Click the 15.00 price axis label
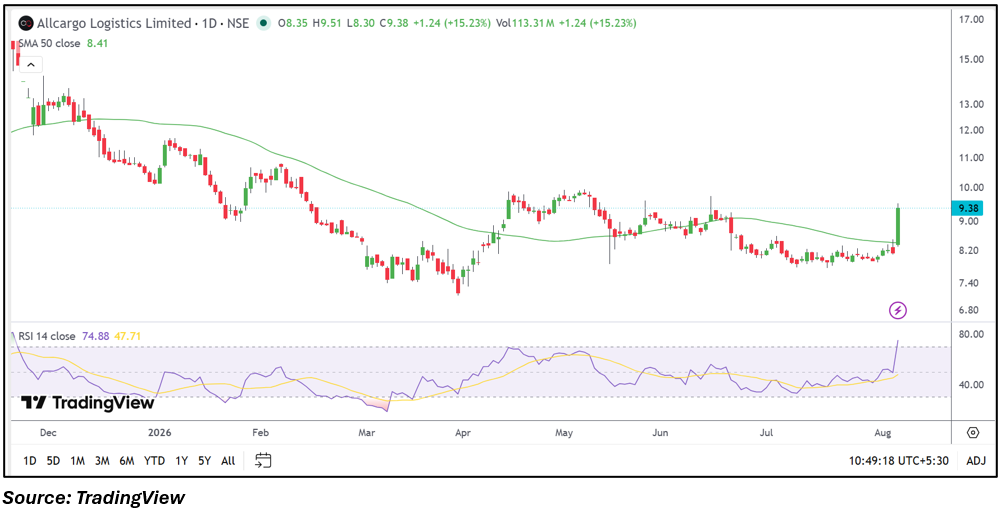This screenshot has width=1001, height=513. (x=970, y=59)
